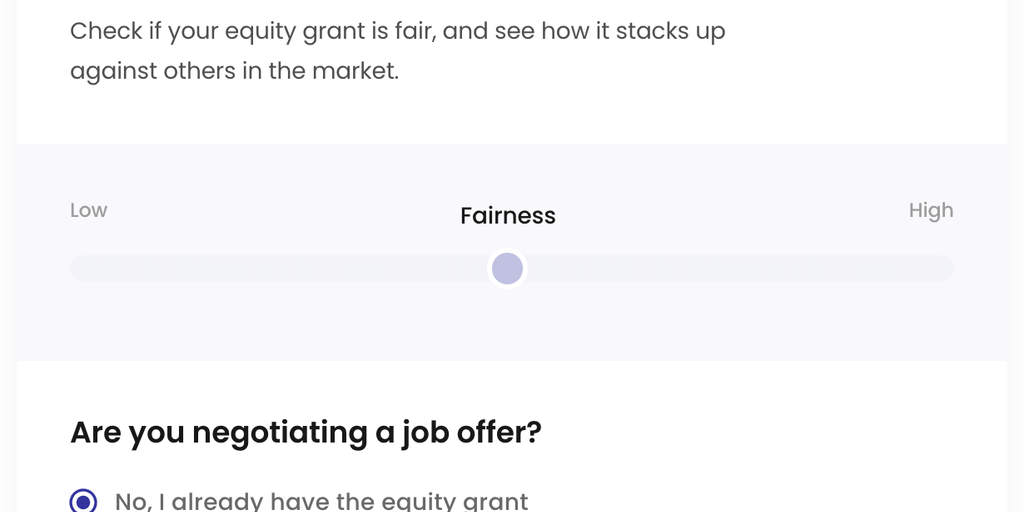The height and width of the screenshot is (512, 1024).
Task: Click the Fairness slider handle
Action: pos(507,268)
